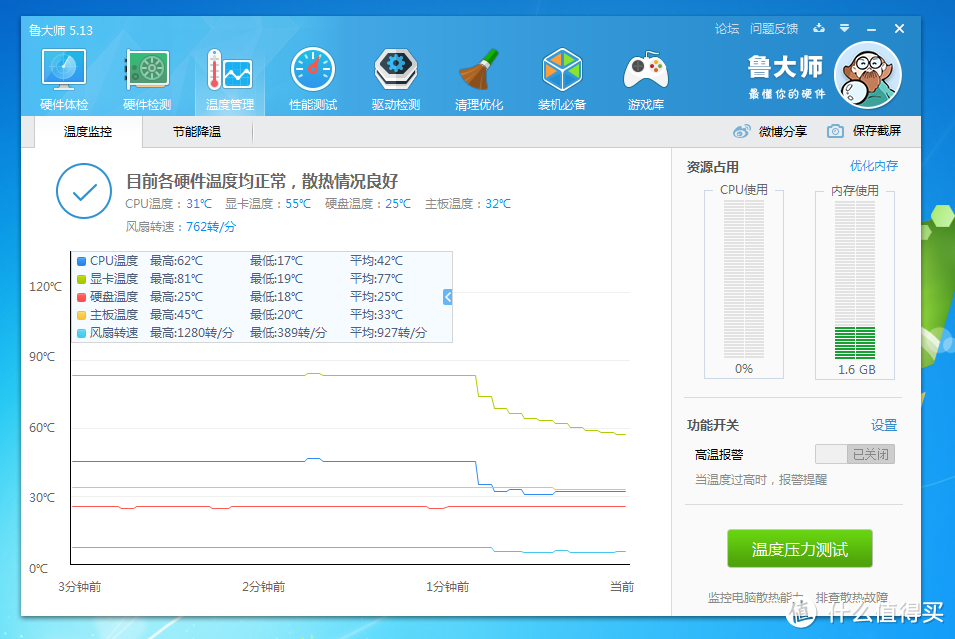Viewport: 955px width, 639px height.
Task: Click the 最高:1280转/分 fan value
Action: click(x=192, y=333)
